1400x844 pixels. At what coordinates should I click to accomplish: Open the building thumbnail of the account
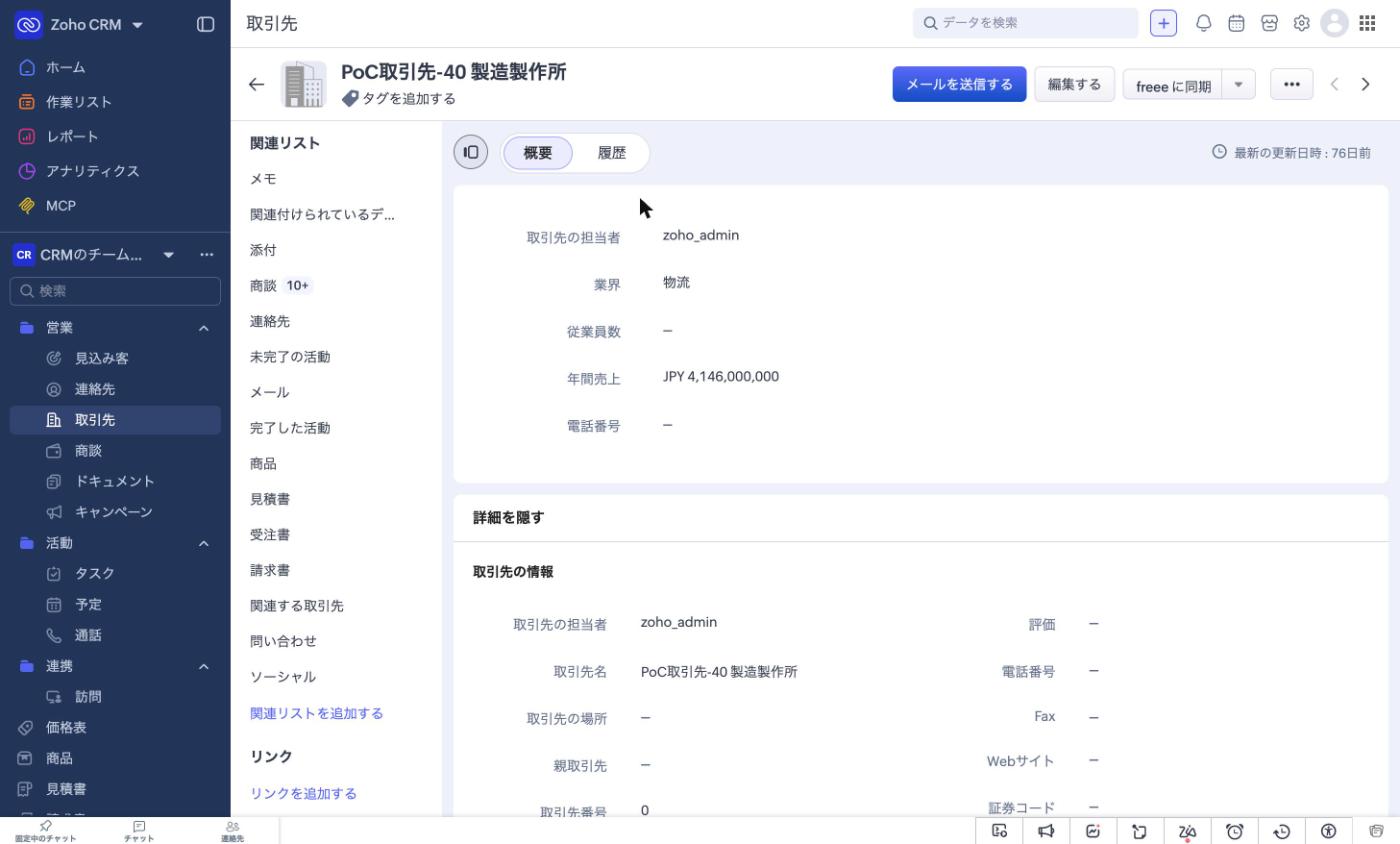tap(304, 85)
